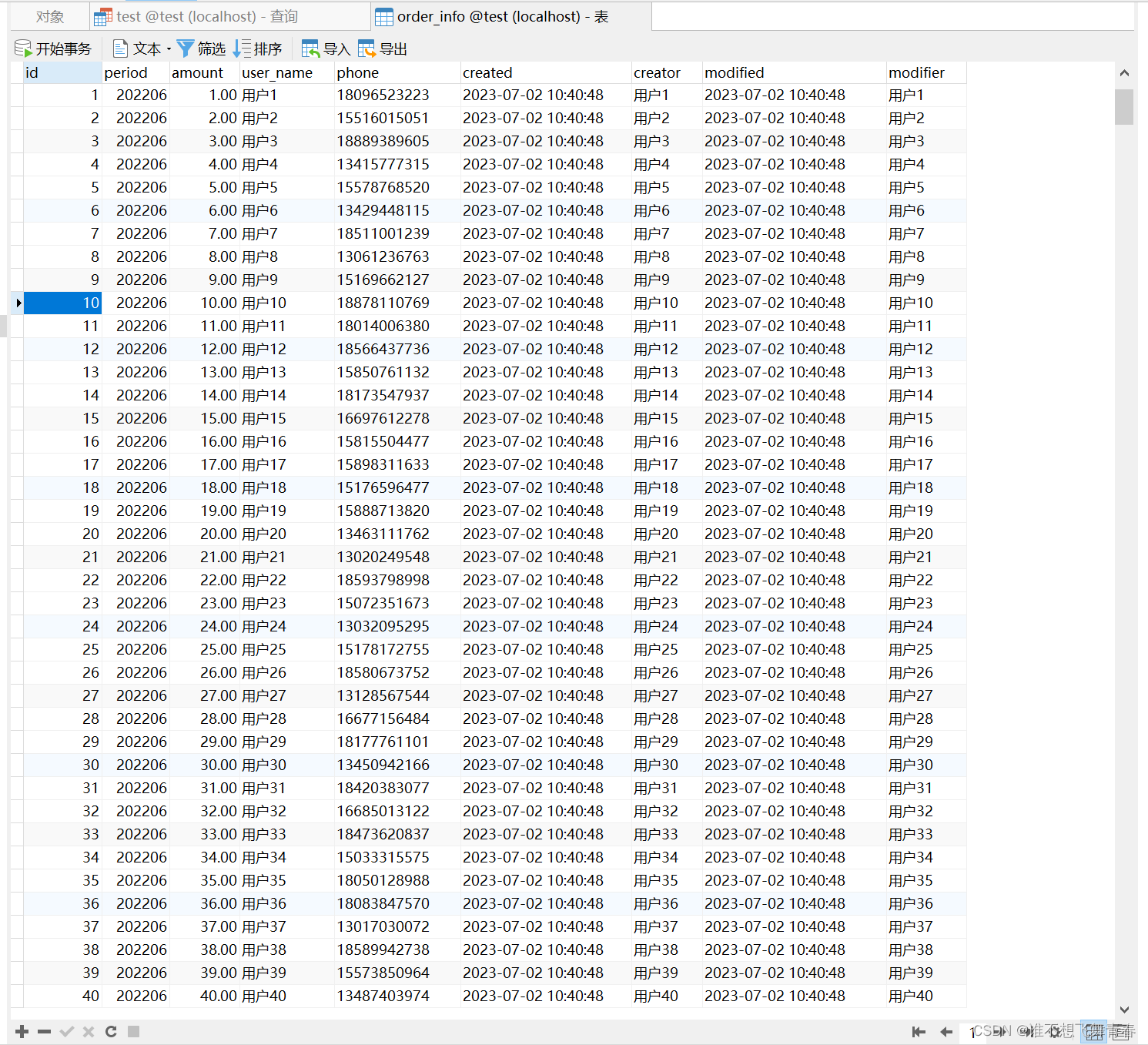Discard changes with the X icon
The width and height of the screenshot is (1148, 1045).
pyautogui.click(x=89, y=1031)
